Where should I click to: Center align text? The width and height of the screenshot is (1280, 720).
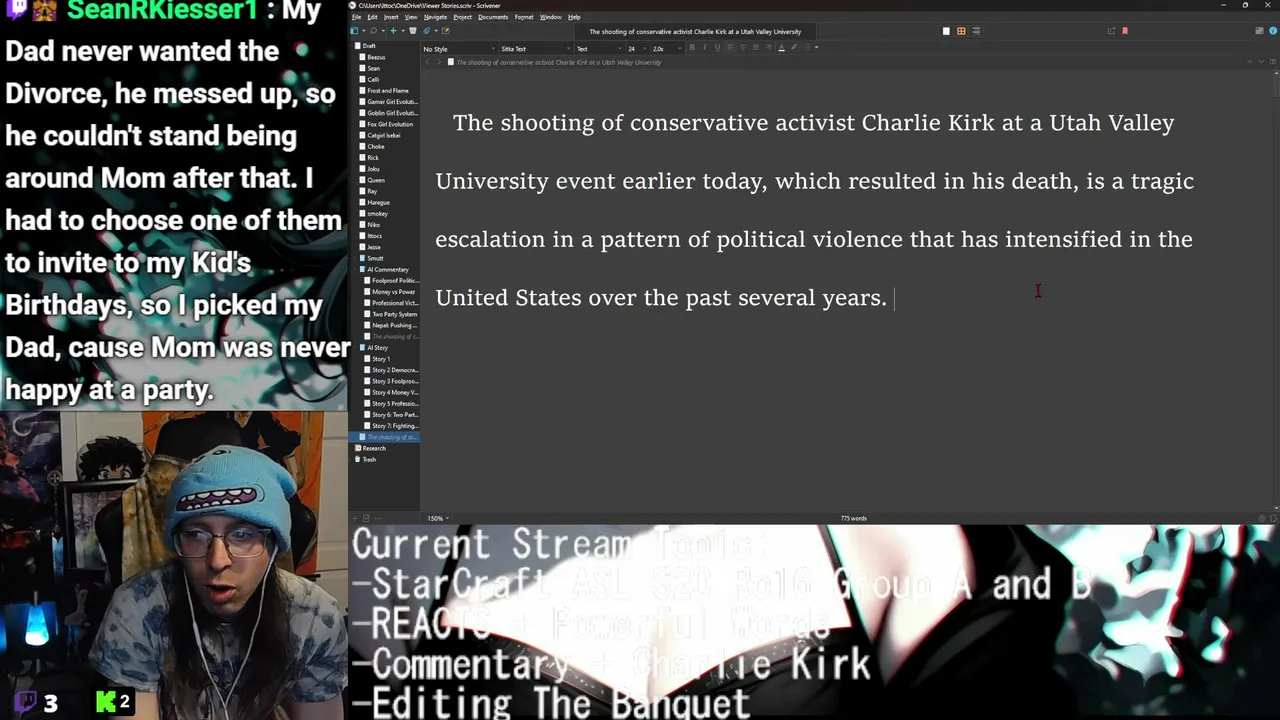pos(743,47)
